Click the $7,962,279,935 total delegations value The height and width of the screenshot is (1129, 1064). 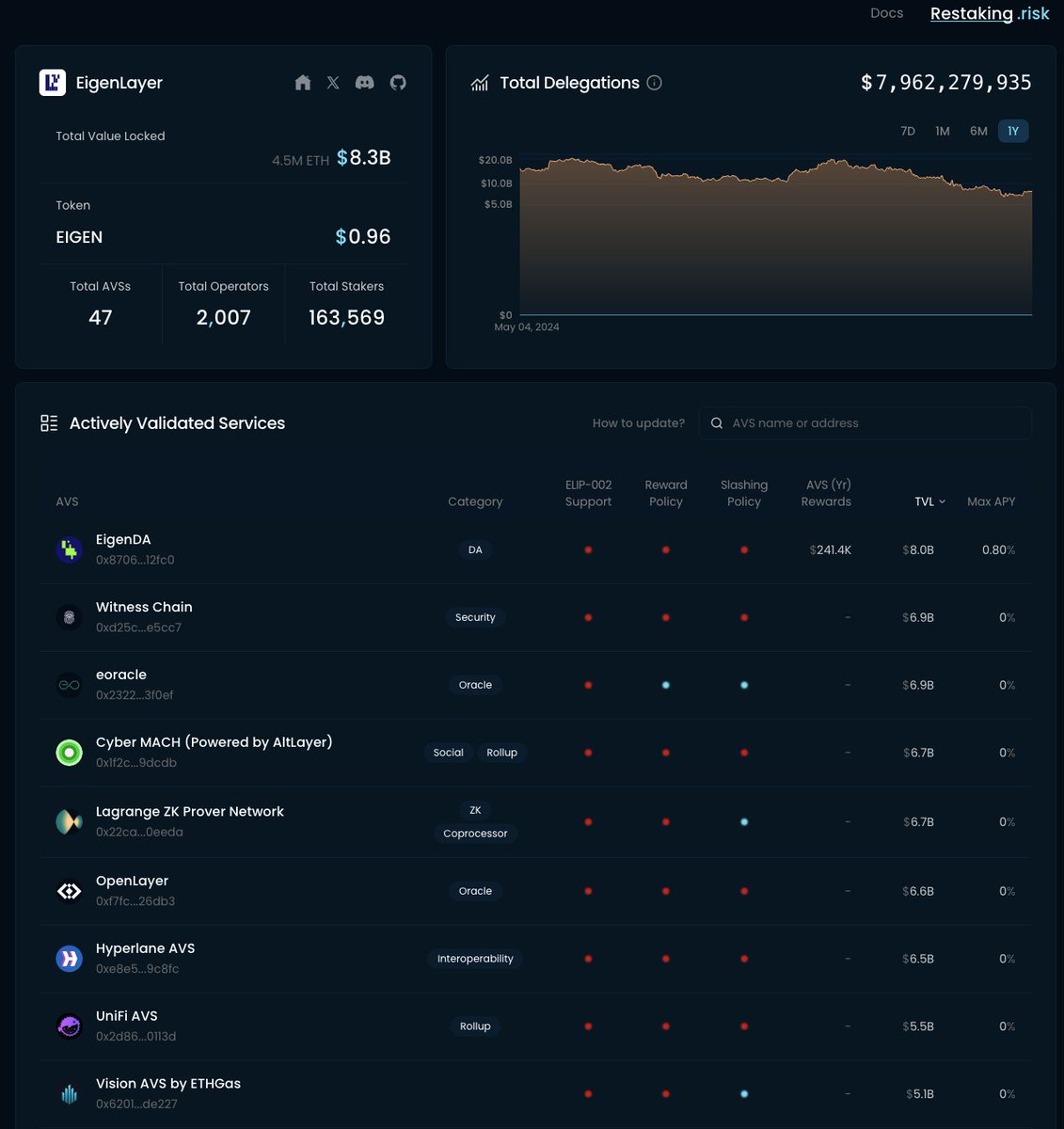946,83
